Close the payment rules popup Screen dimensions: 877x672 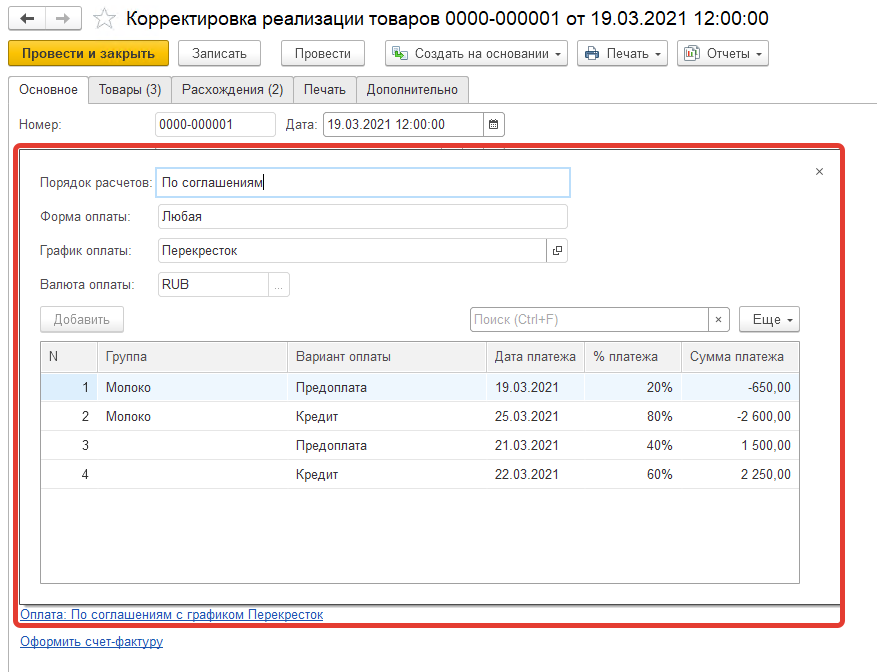(819, 172)
